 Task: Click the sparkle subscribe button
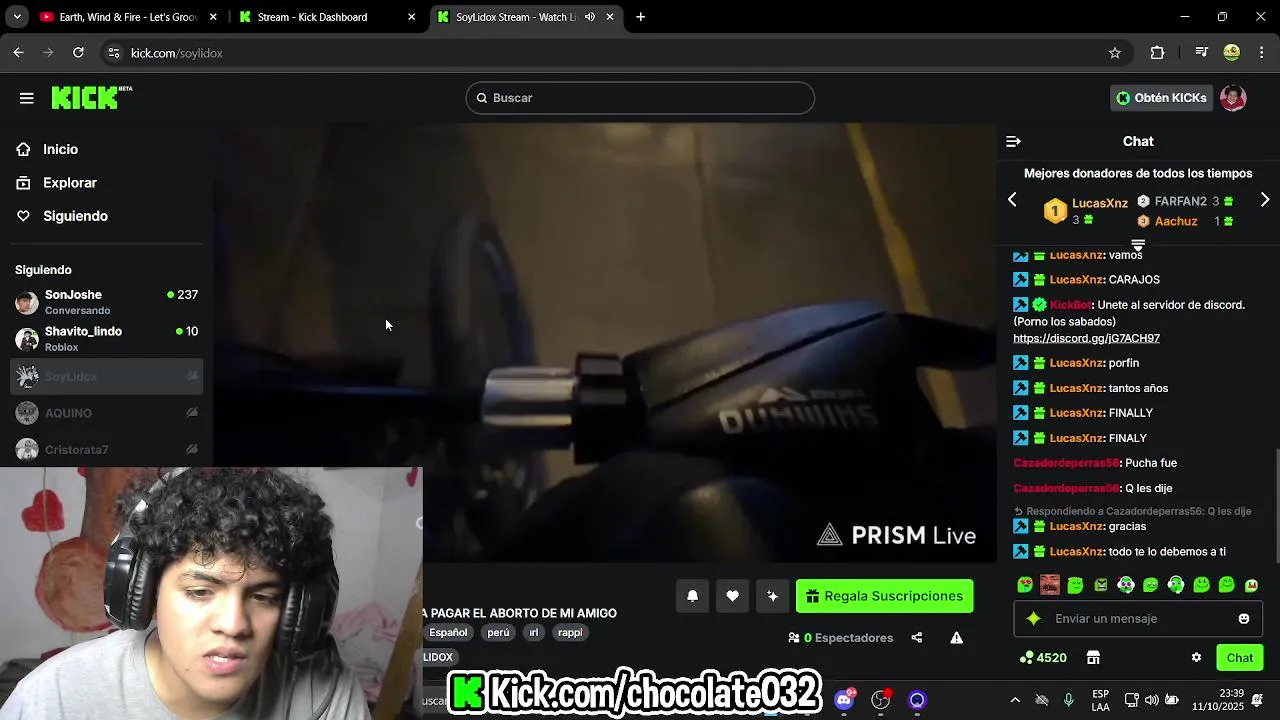pos(772,596)
